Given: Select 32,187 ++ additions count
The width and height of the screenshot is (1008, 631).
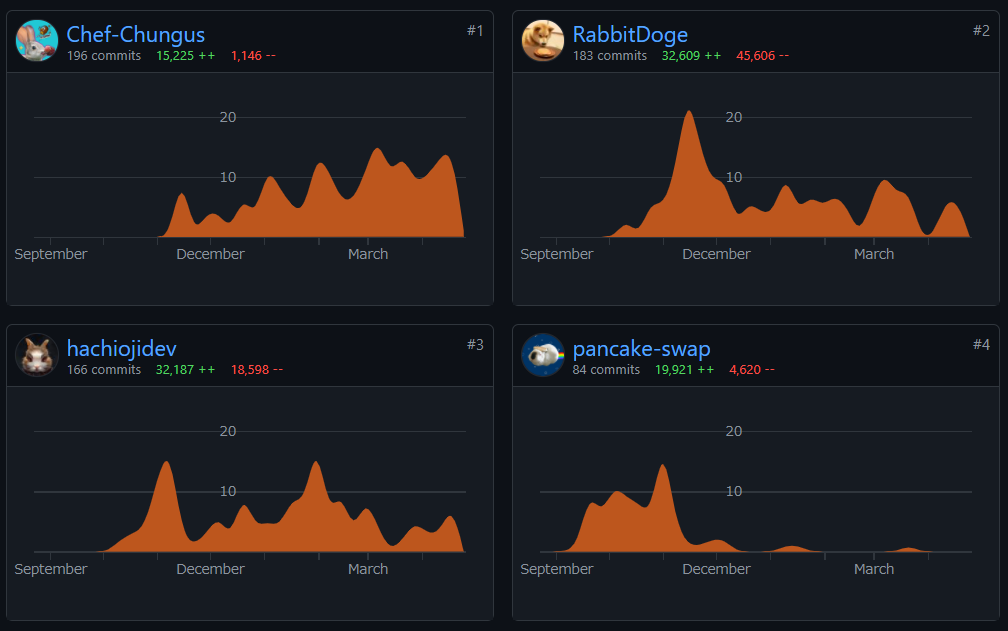Looking at the screenshot, I should 185,369.
